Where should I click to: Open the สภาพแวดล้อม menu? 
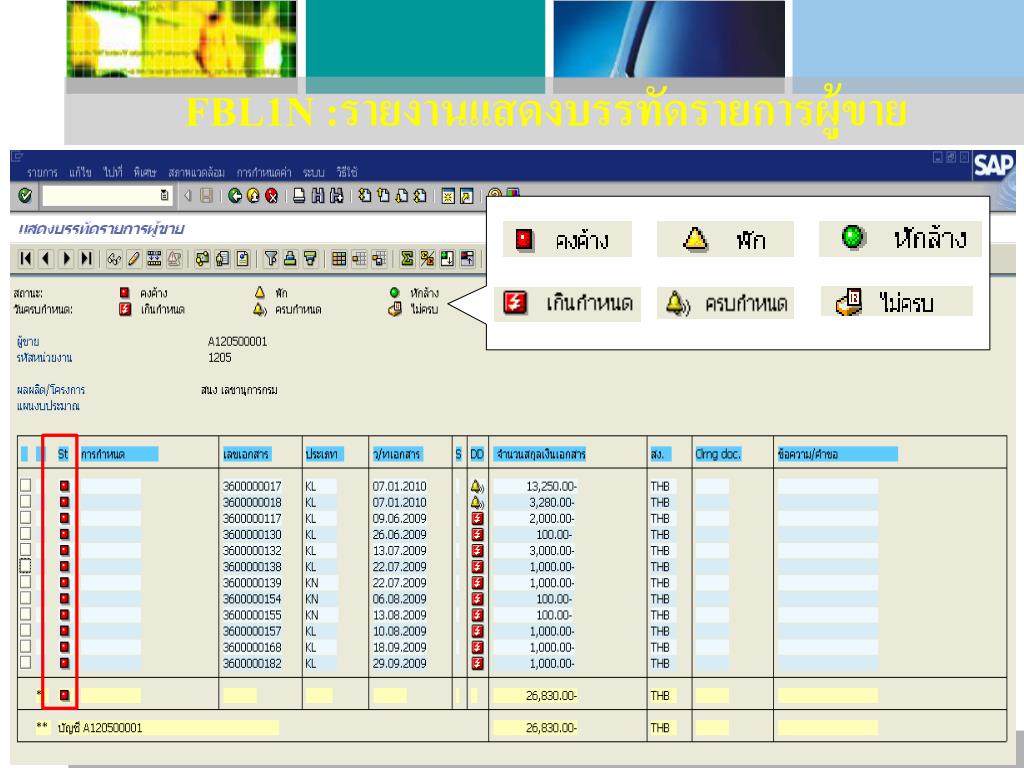pyautogui.click(x=197, y=172)
